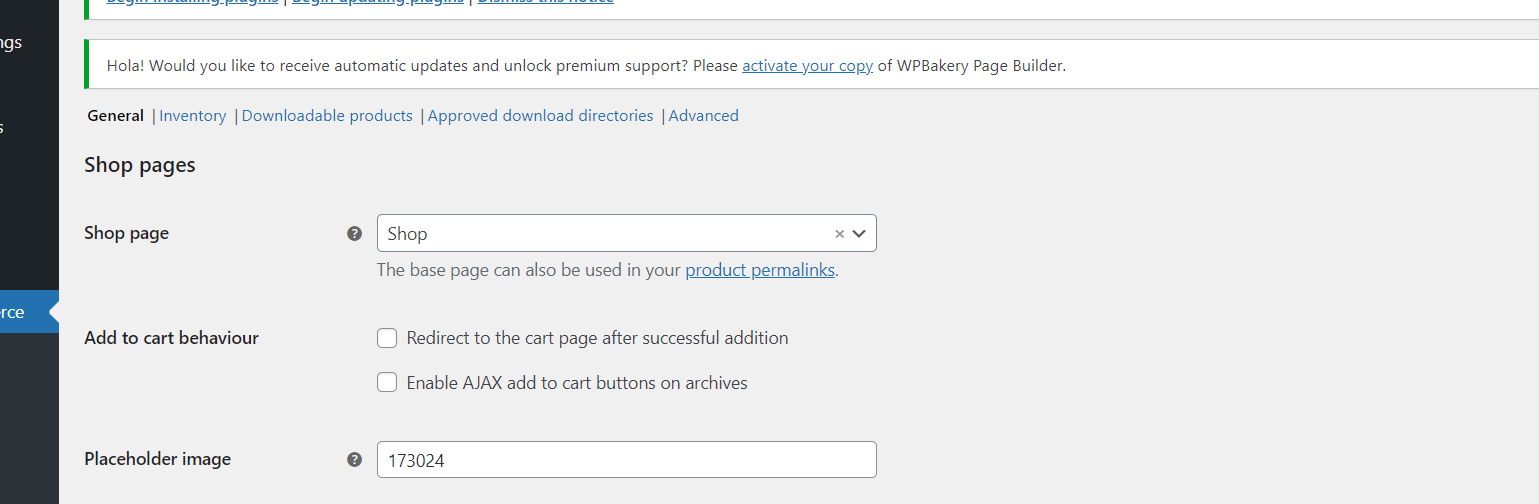The width and height of the screenshot is (1539, 504).
Task: Open the WooCommerce item in the sidebar
Action: click(x=20, y=312)
